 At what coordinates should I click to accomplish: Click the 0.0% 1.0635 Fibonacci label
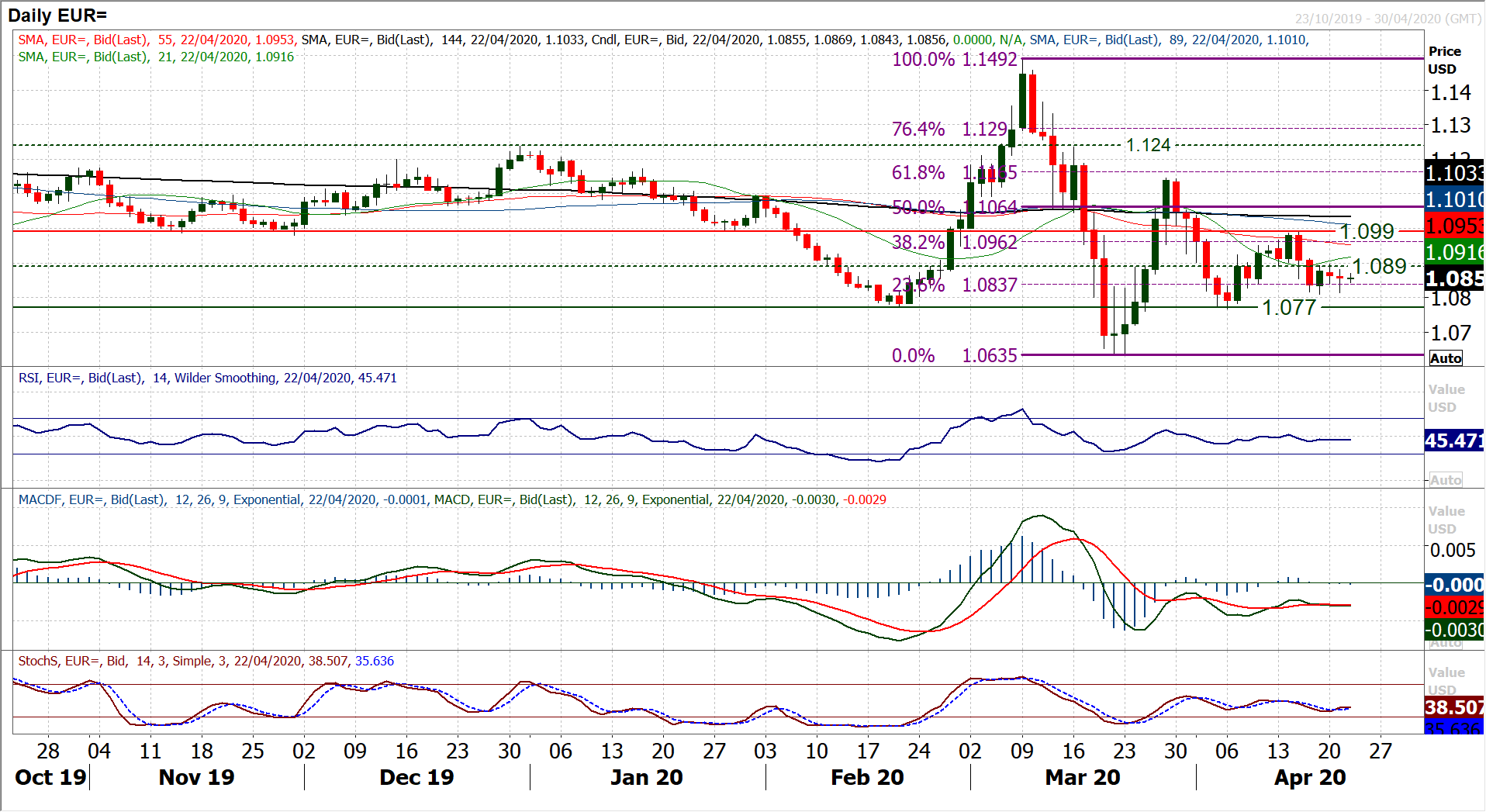coord(954,356)
